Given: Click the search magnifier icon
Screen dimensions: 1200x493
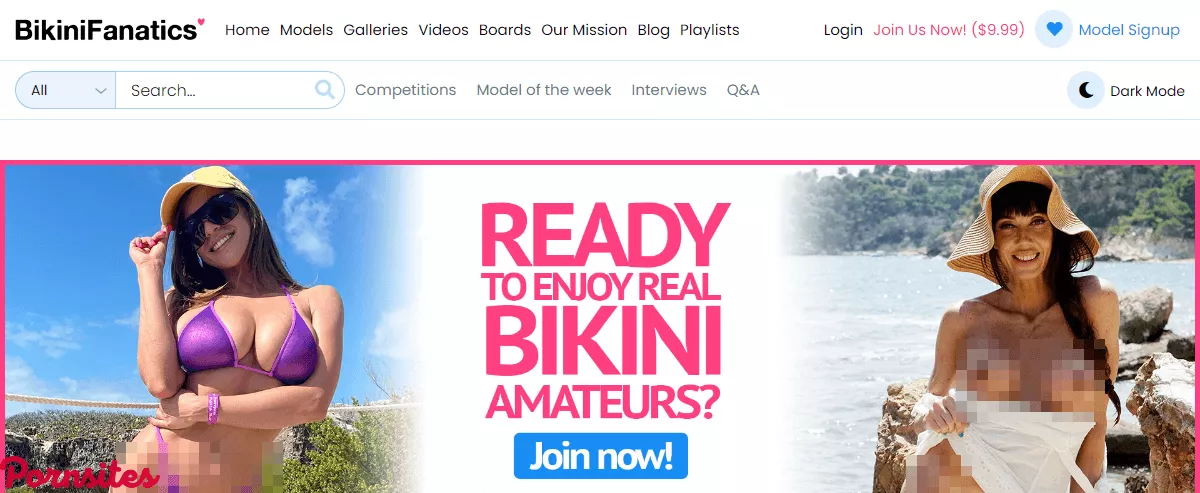Looking at the screenshot, I should point(325,90).
